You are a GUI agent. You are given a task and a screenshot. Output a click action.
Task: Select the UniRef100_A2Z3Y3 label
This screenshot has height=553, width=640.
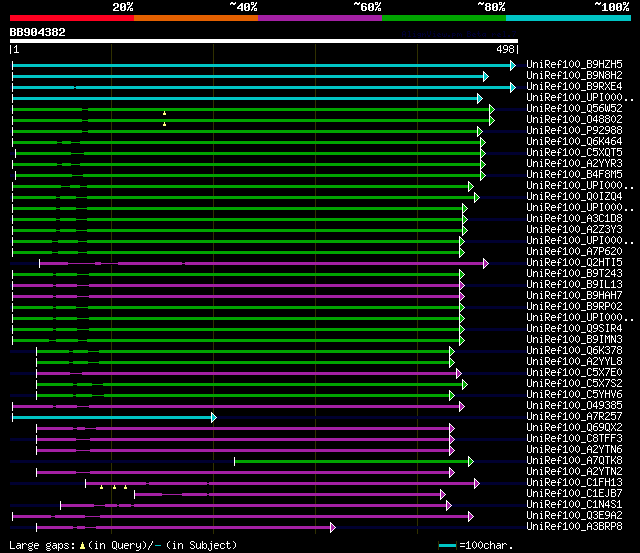tap(574, 230)
